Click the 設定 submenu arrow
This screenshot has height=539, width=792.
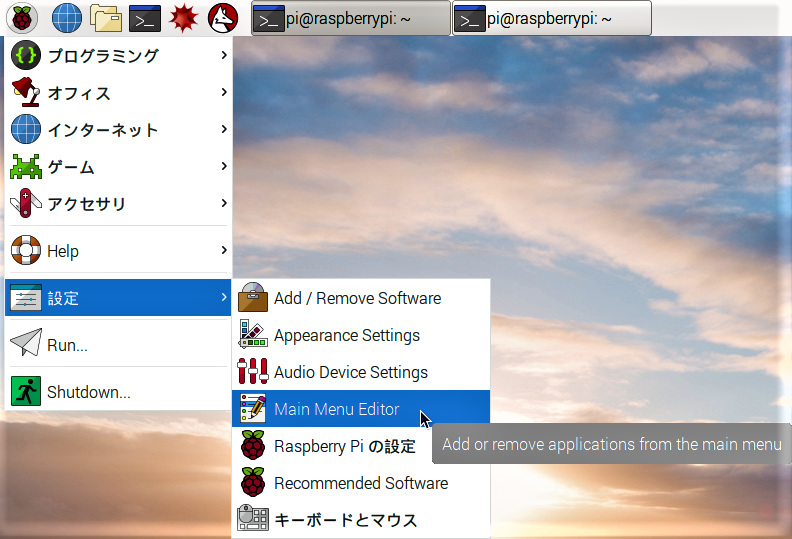coord(224,297)
